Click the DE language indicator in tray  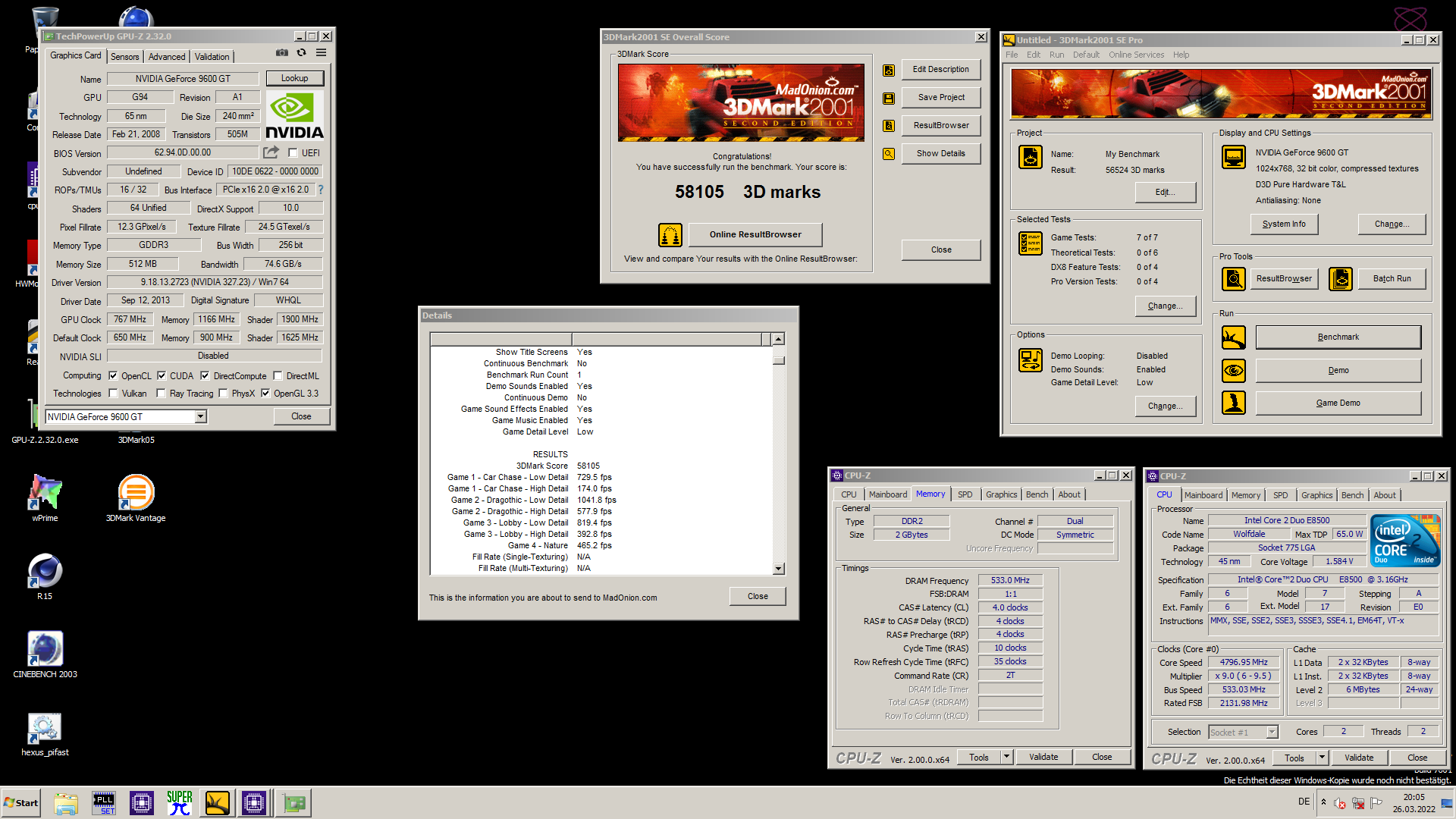pyautogui.click(x=1304, y=802)
